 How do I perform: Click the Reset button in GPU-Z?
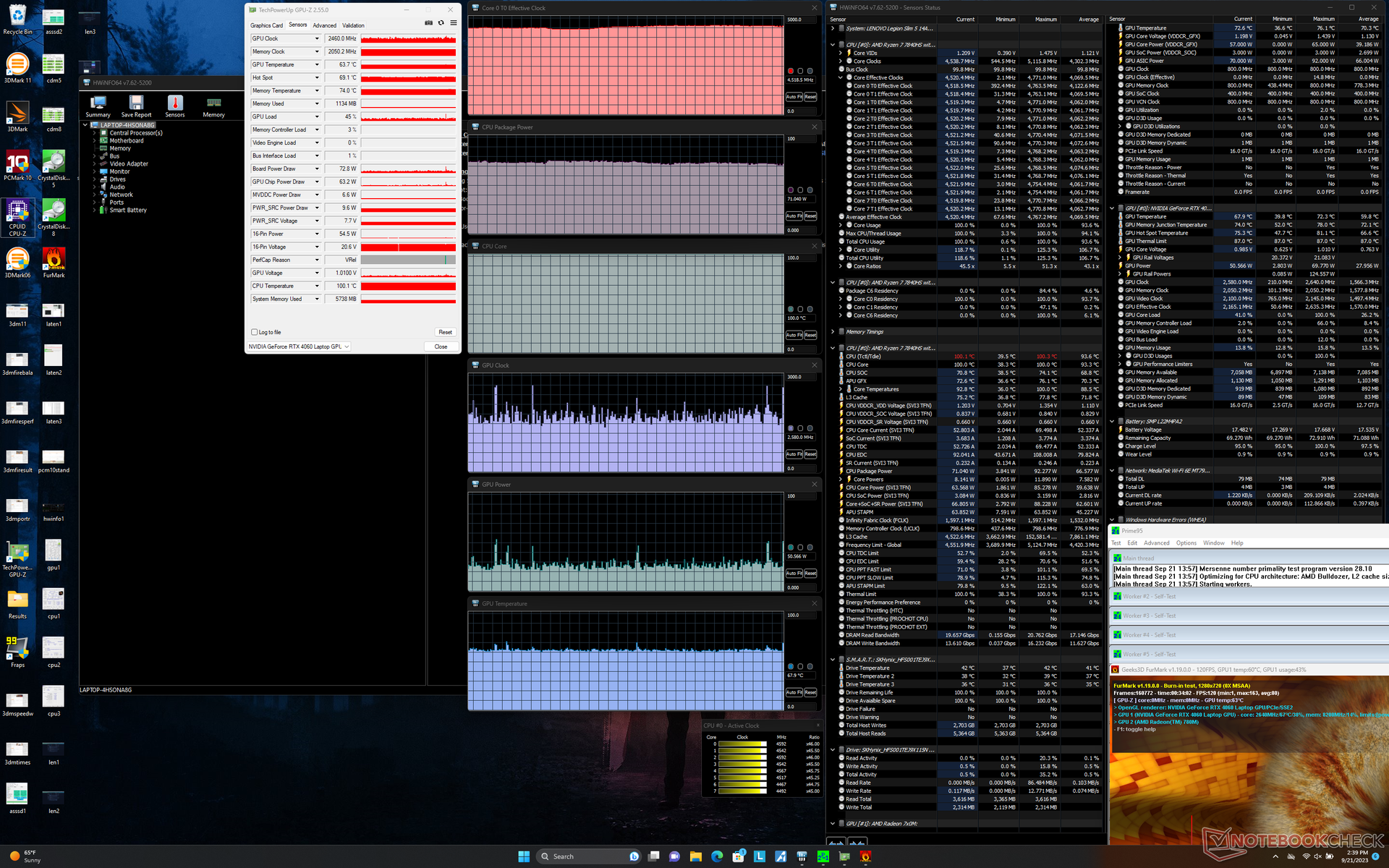(445, 332)
